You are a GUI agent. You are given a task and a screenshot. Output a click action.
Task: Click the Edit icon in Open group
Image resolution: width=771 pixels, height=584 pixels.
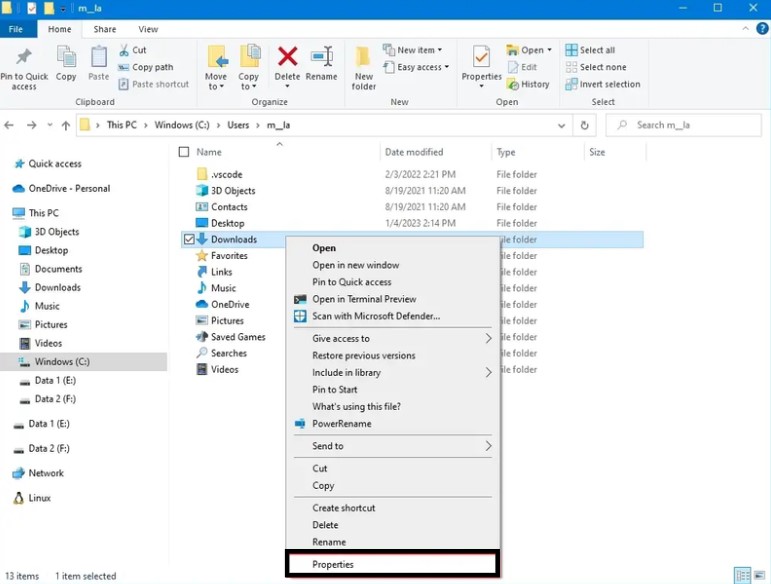pos(513,67)
